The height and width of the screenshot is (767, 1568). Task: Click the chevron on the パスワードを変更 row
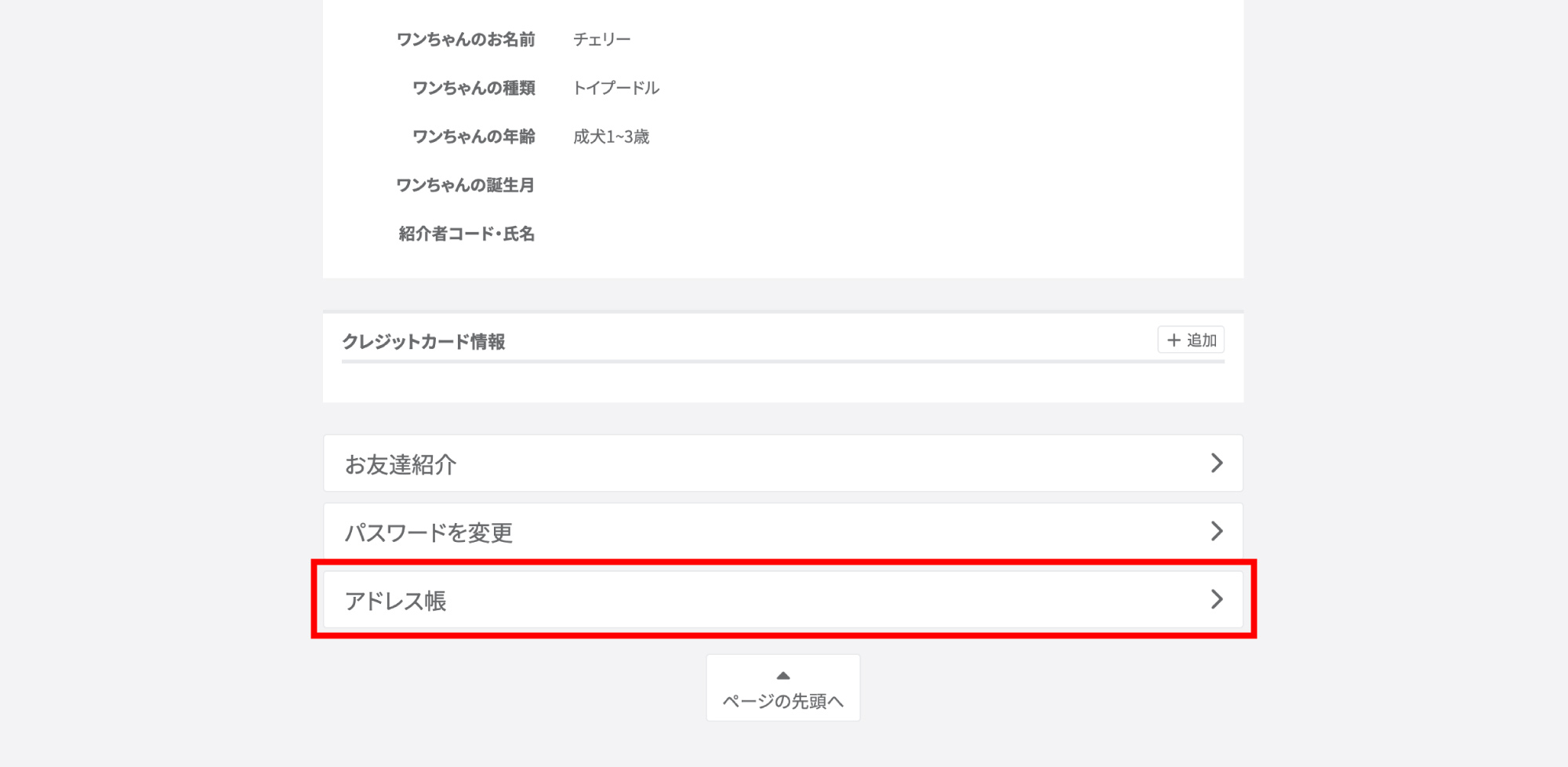click(1218, 531)
